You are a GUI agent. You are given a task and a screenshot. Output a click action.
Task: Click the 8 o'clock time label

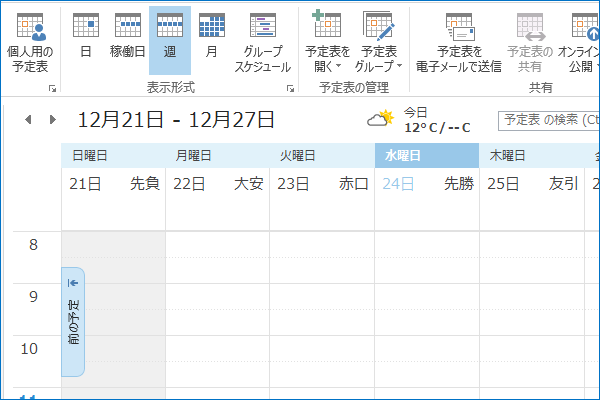coord(33,245)
